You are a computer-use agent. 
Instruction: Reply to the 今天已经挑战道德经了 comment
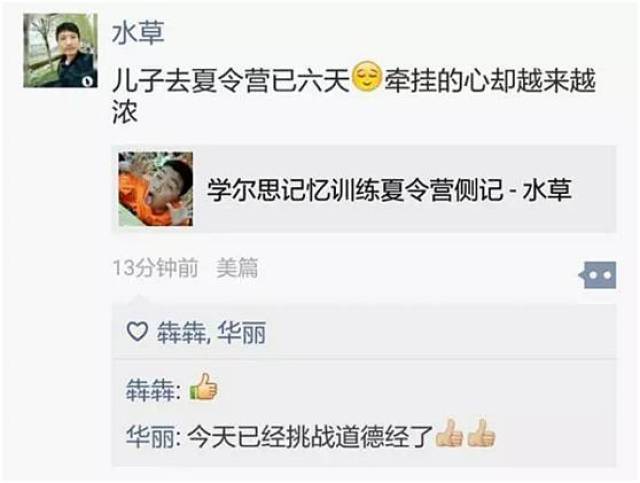pyautogui.click(x=310, y=436)
